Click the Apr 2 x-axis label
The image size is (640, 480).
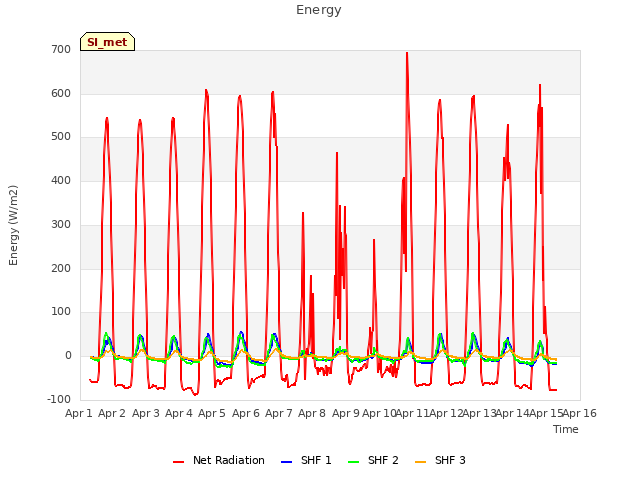pos(112,413)
